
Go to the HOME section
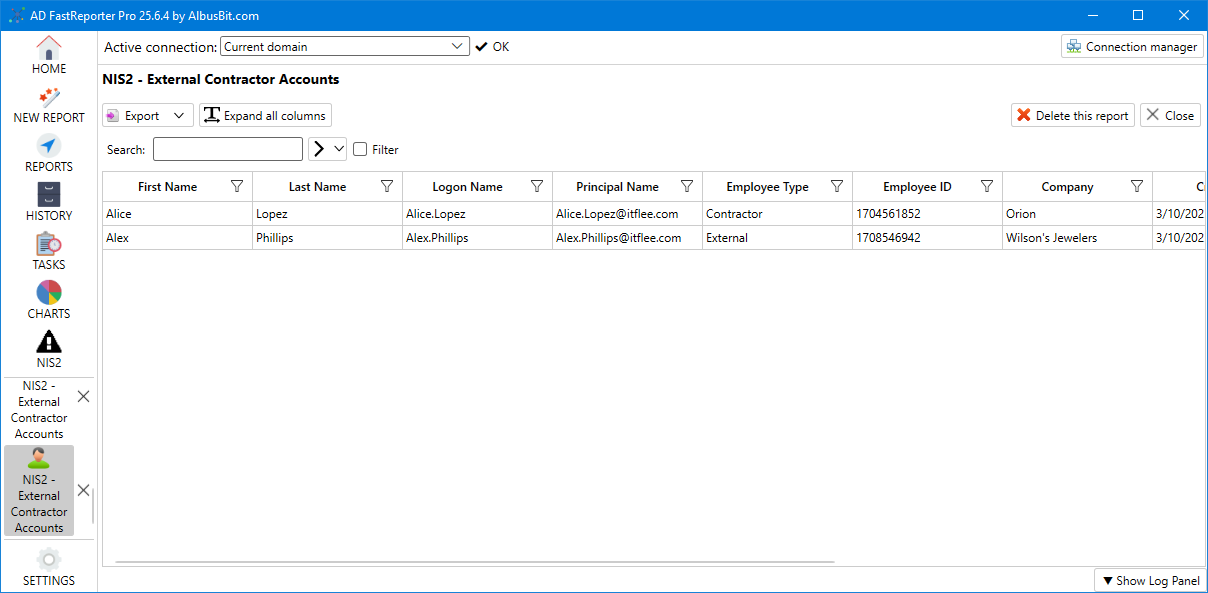click(49, 56)
